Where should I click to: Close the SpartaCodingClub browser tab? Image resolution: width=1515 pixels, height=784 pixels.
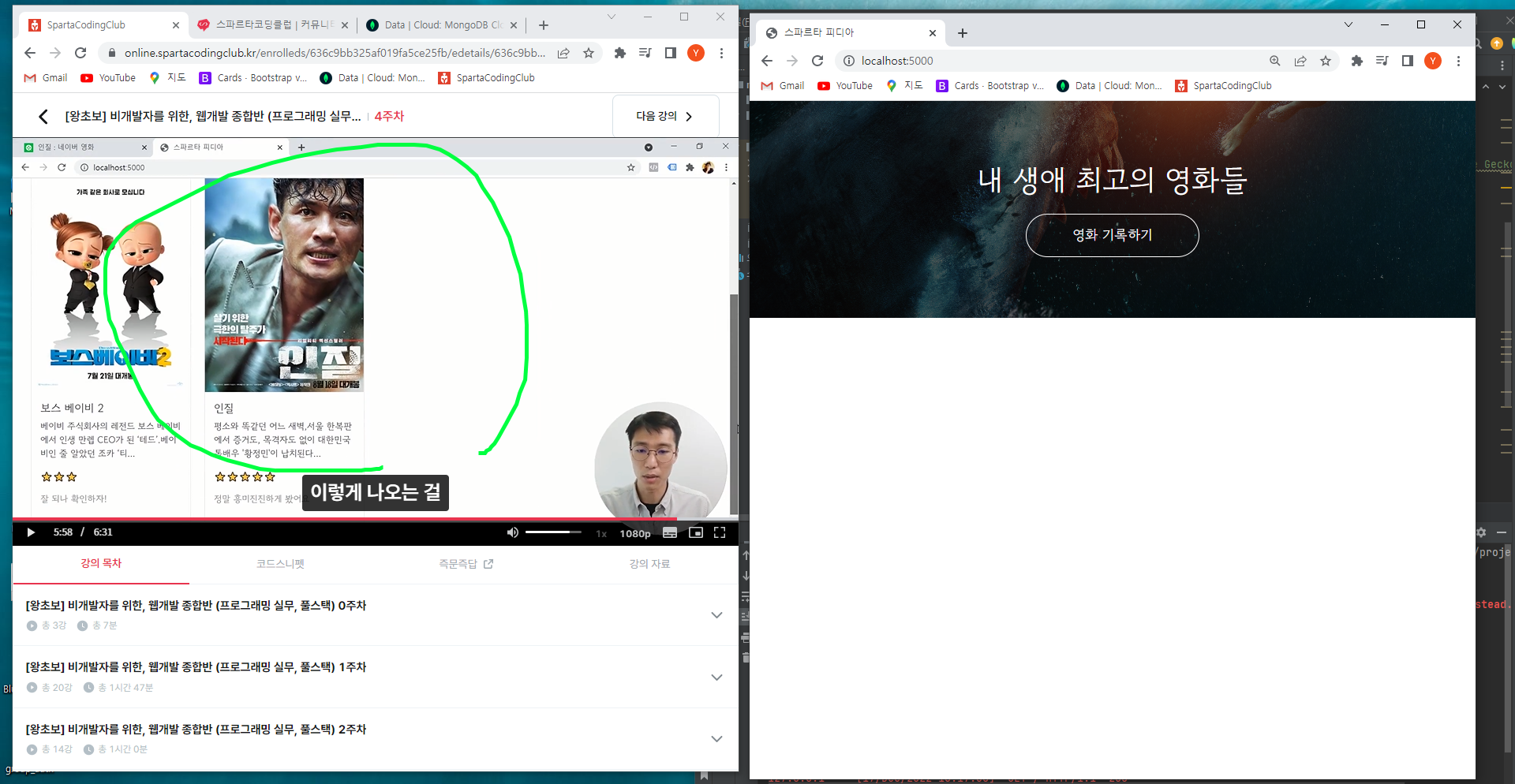tap(176, 25)
